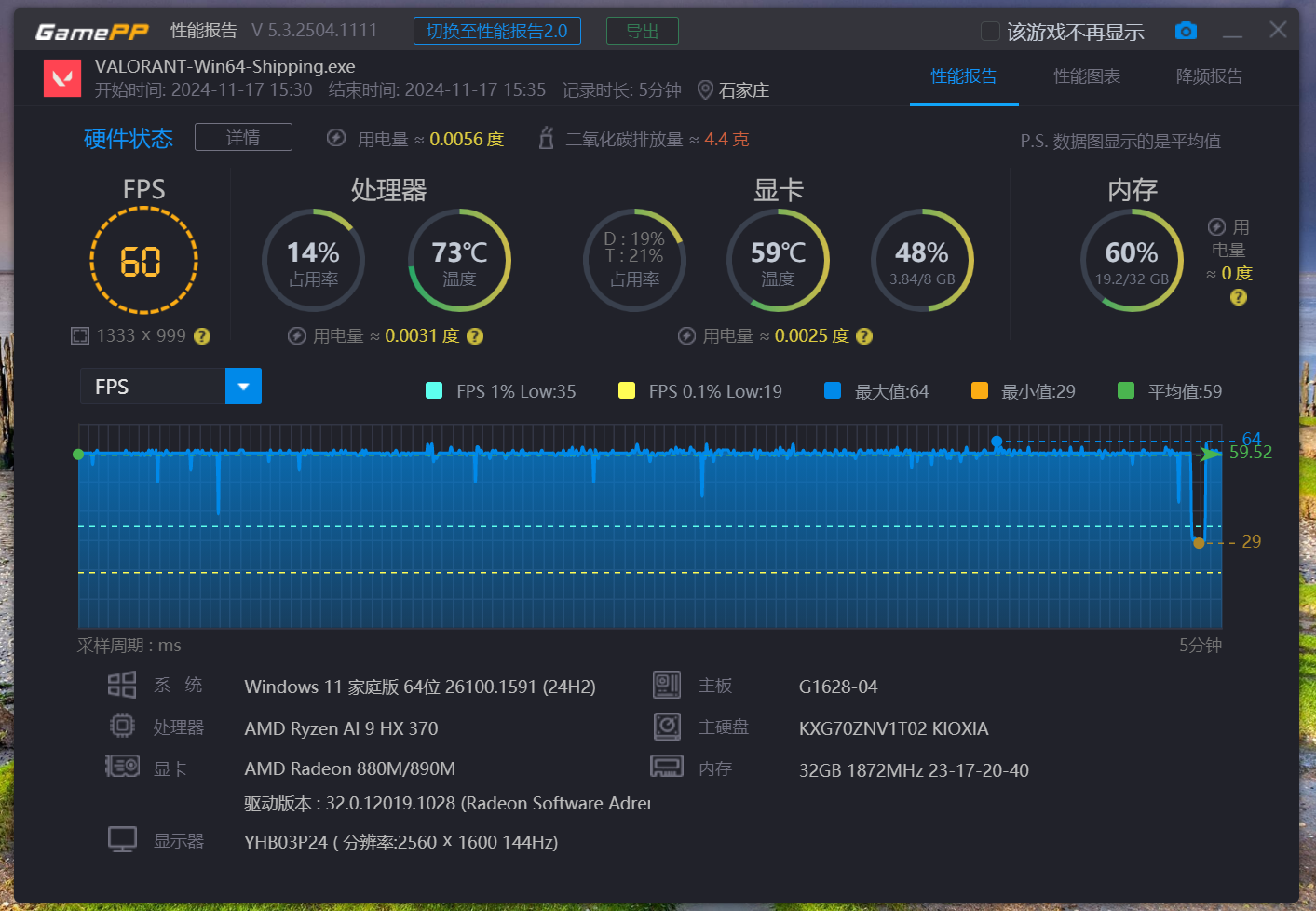Click the processor power icon beside 0.0031 度
1316x911 pixels.
point(297,336)
